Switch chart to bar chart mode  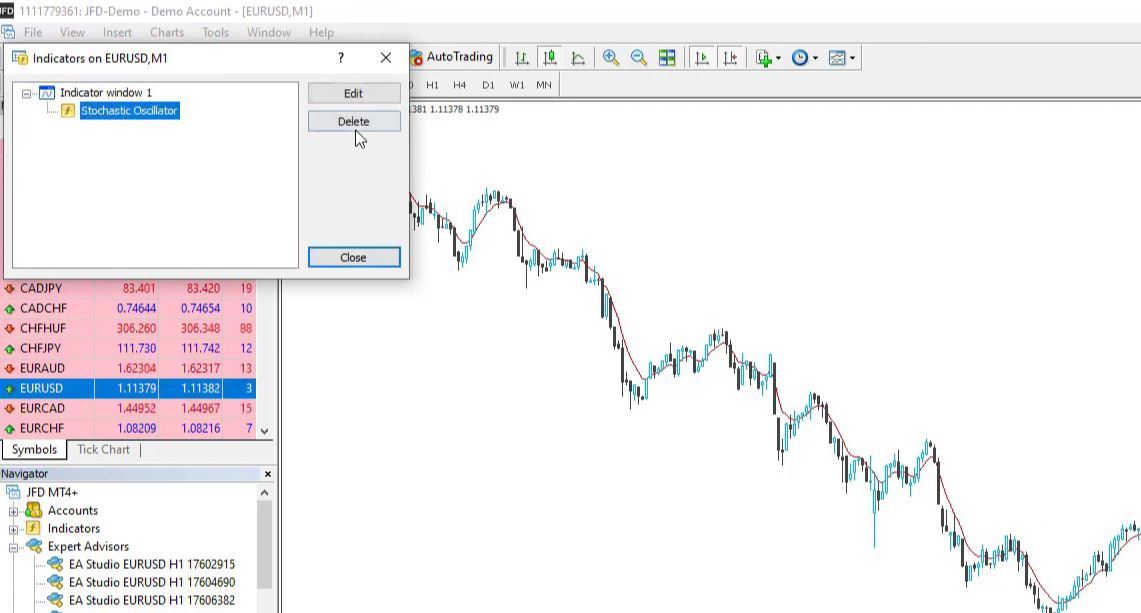point(521,57)
